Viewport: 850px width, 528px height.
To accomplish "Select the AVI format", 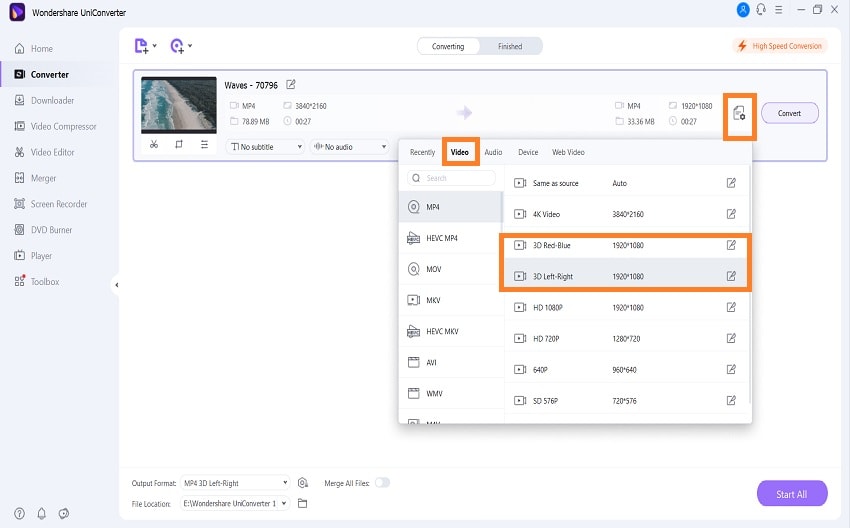I will coord(451,362).
